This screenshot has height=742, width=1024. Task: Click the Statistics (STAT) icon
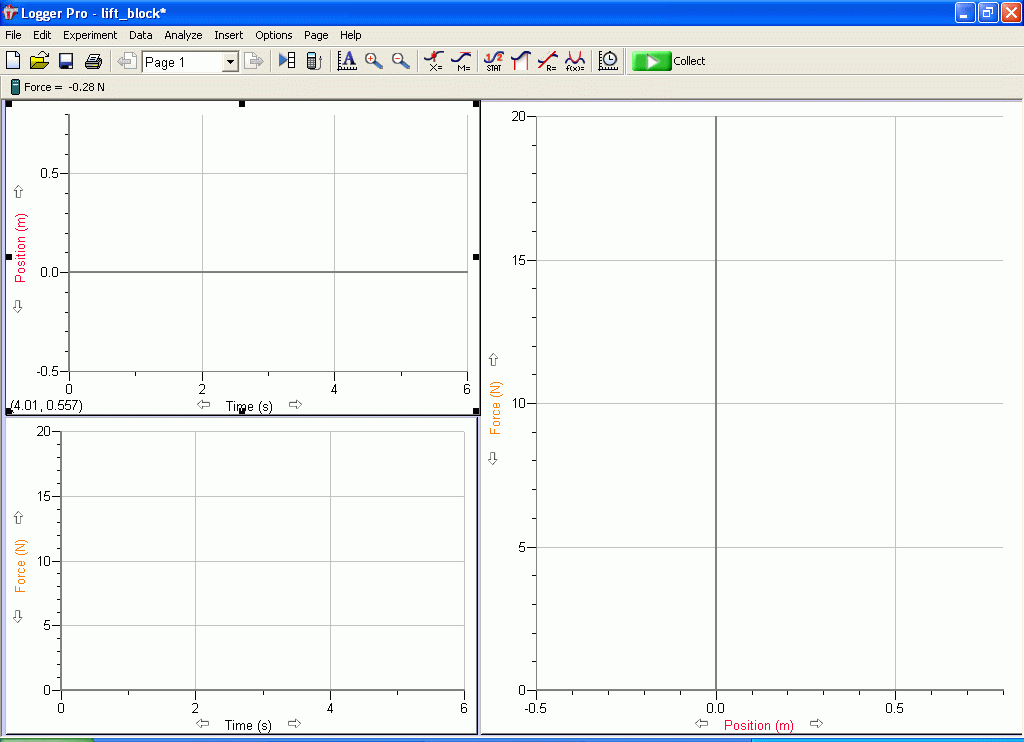point(494,61)
